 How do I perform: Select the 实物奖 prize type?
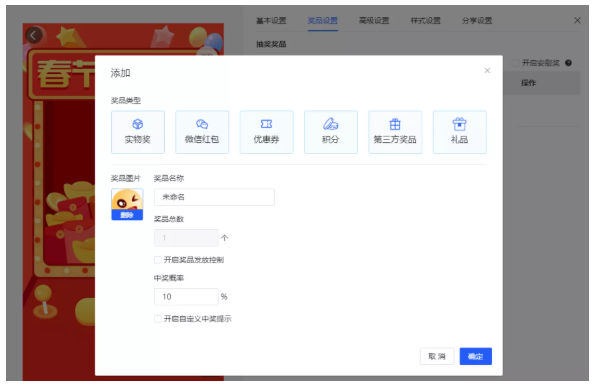[138, 132]
